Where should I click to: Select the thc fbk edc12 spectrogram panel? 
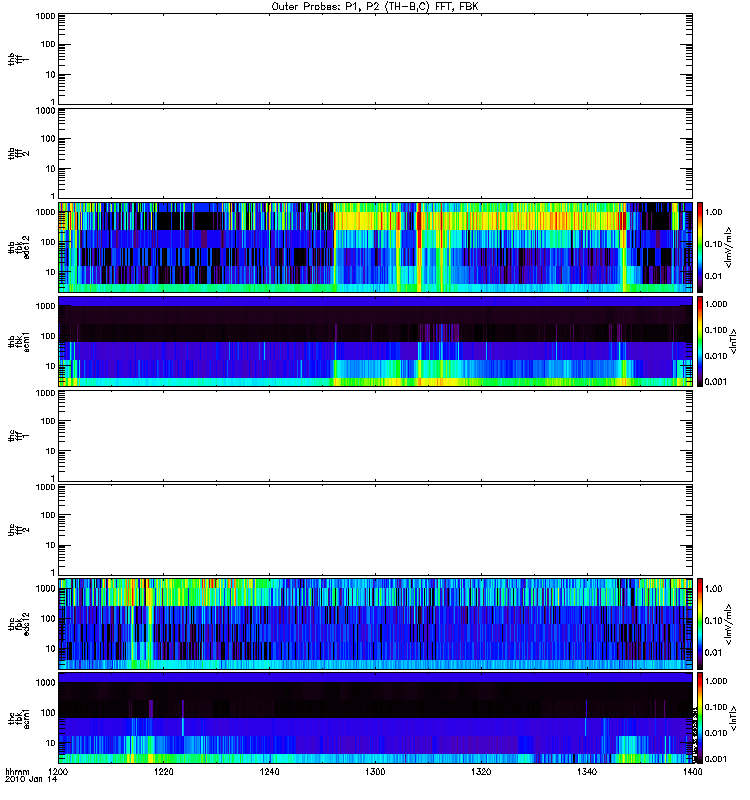375,624
